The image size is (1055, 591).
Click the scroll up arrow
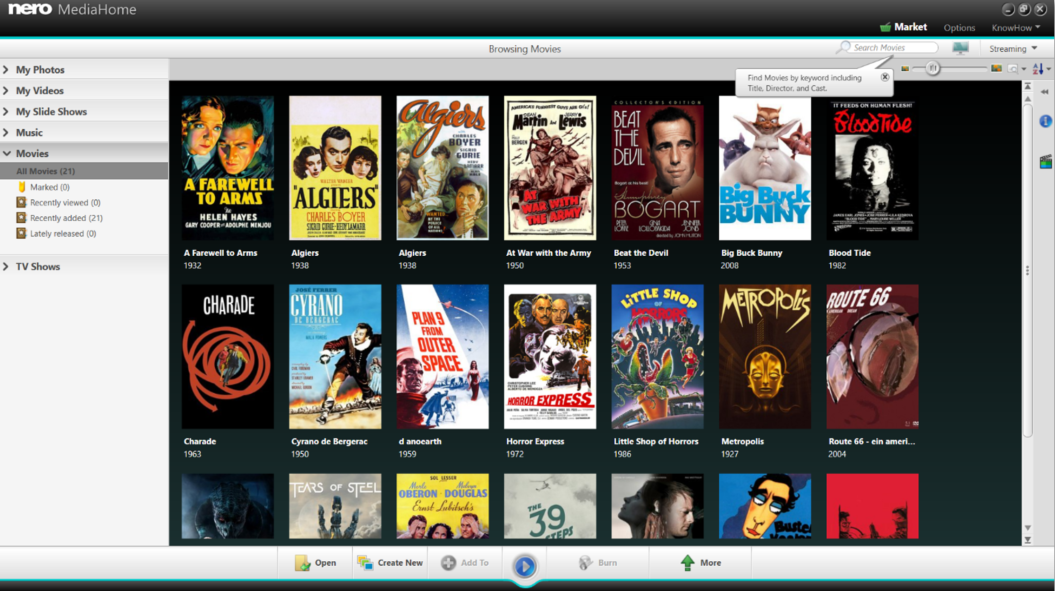1027,99
